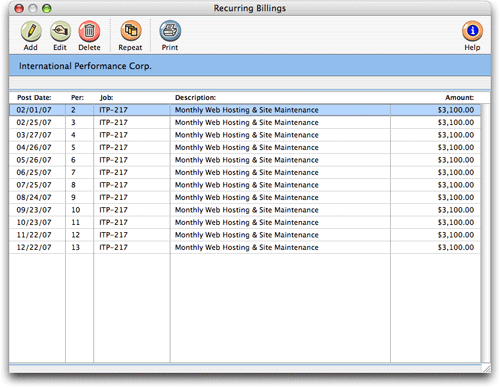Click the $3,100.00 amount in 11/22/07 row

pyautogui.click(x=456, y=235)
